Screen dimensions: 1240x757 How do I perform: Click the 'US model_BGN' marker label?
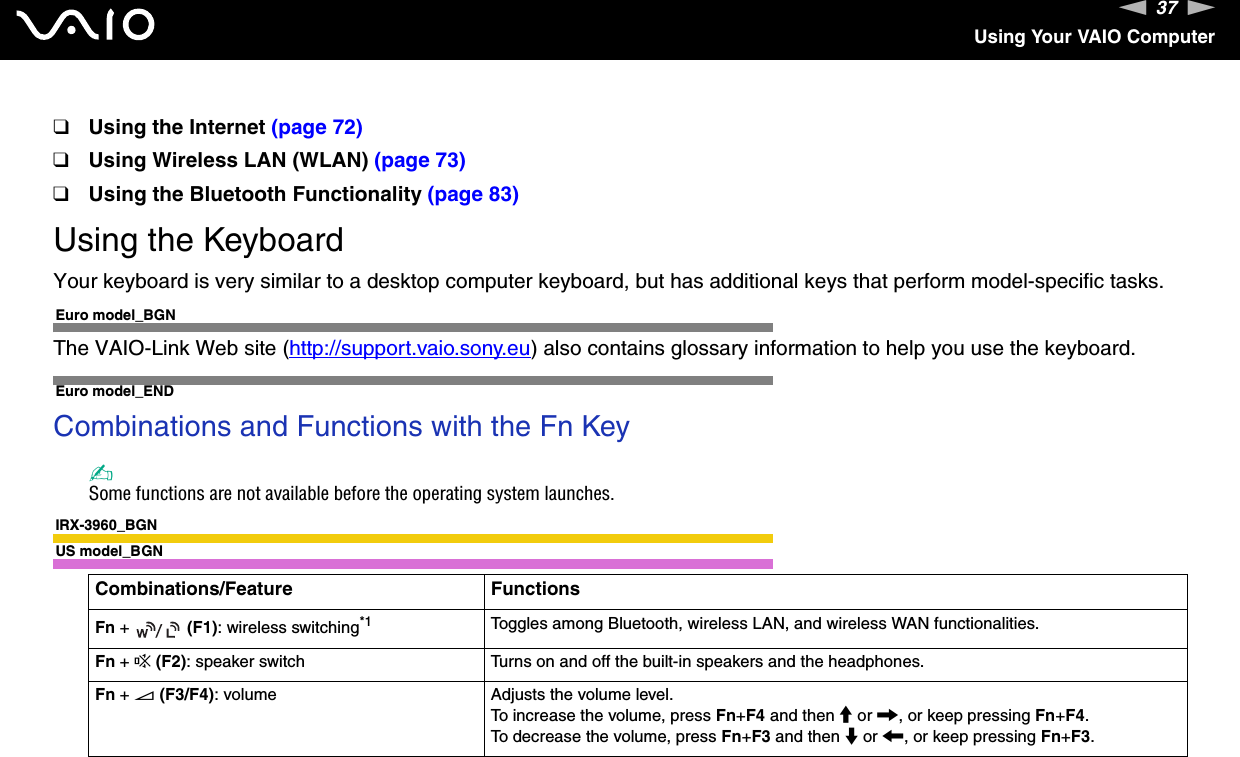[x=109, y=551]
